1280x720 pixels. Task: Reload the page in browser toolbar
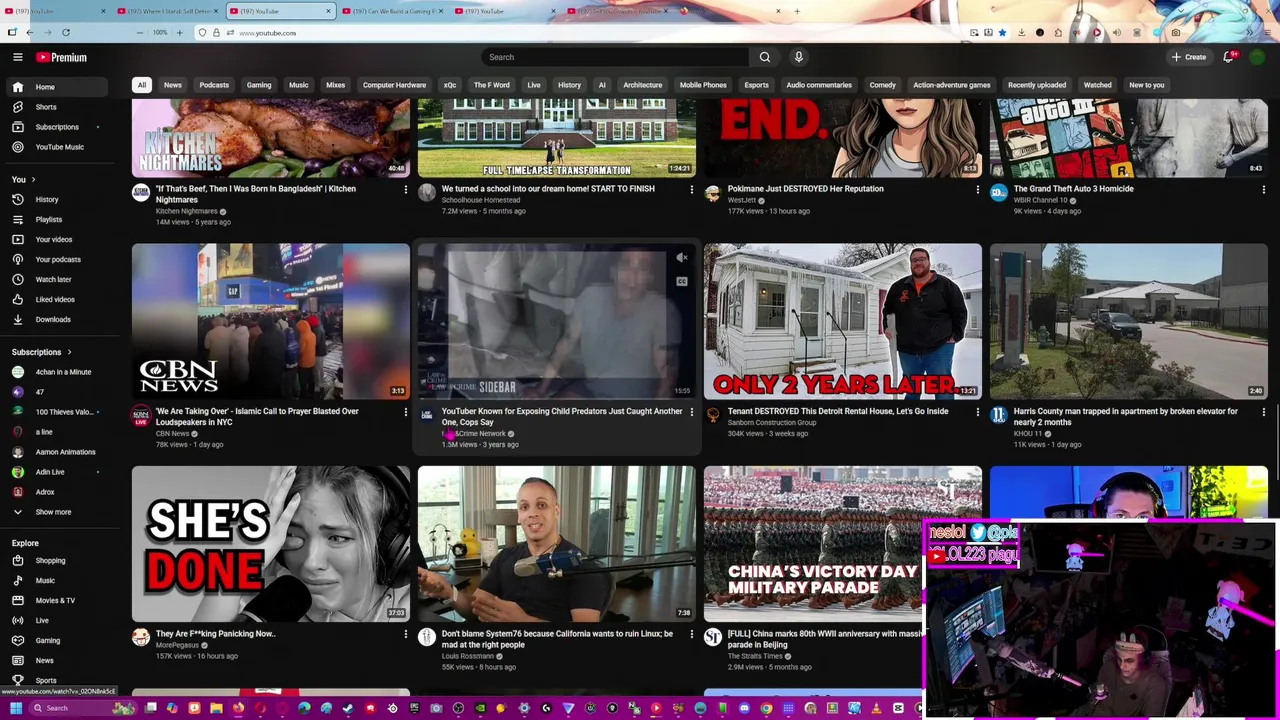click(x=65, y=33)
